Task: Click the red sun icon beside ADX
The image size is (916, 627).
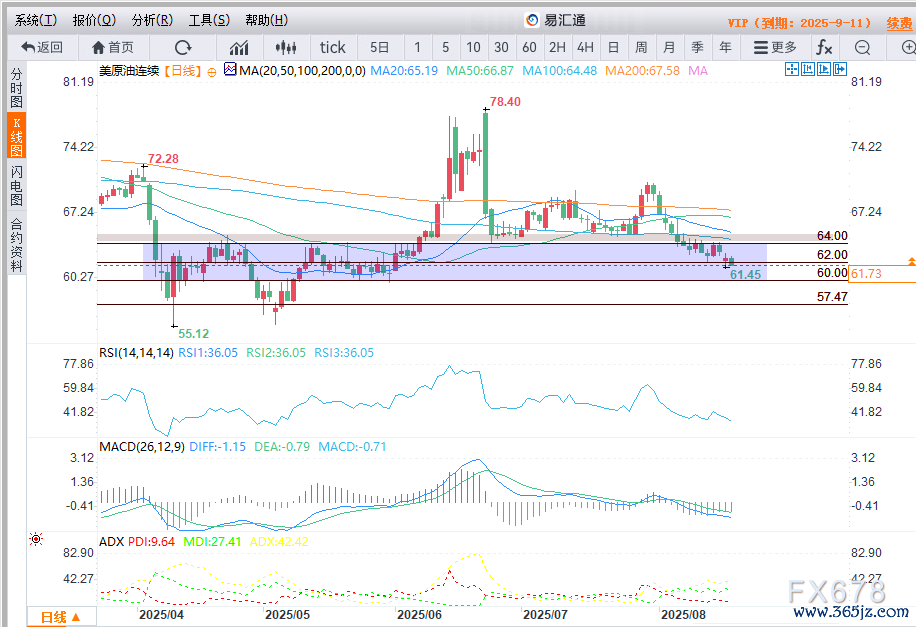Action: pos(36,539)
